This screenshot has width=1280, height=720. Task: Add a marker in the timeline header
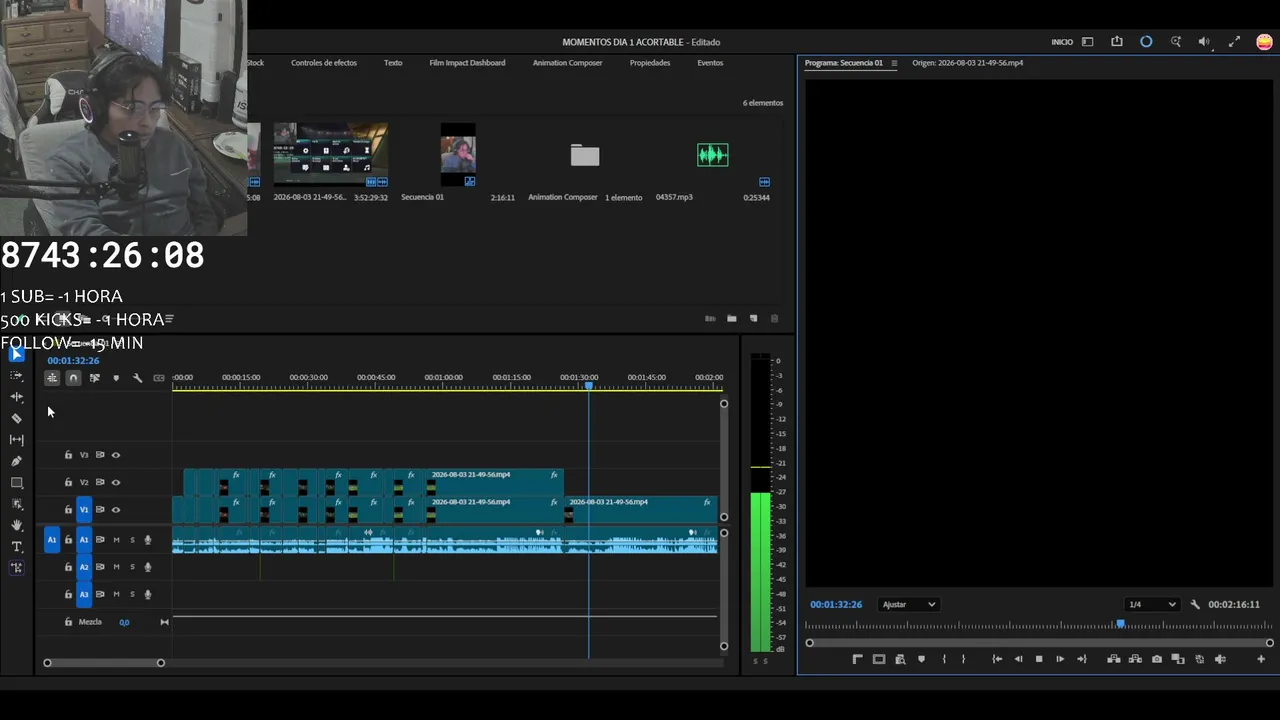[116, 378]
